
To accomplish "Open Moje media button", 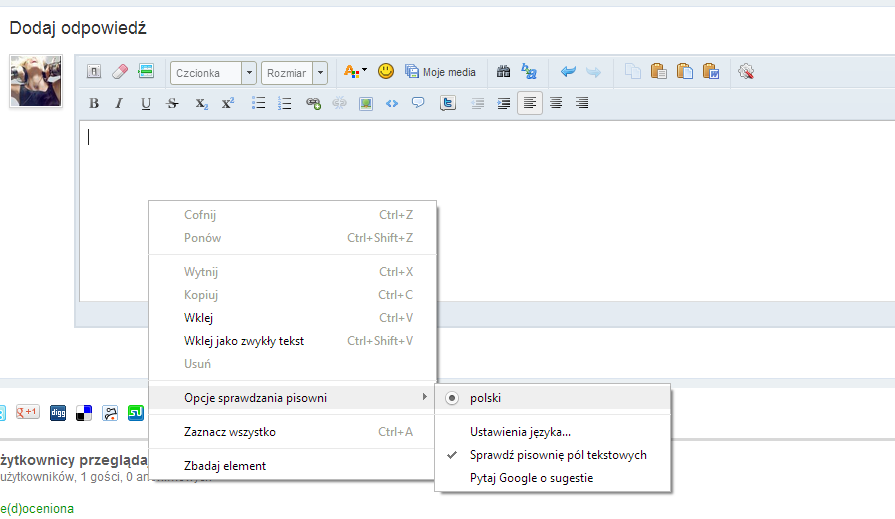I will point(440,72).
